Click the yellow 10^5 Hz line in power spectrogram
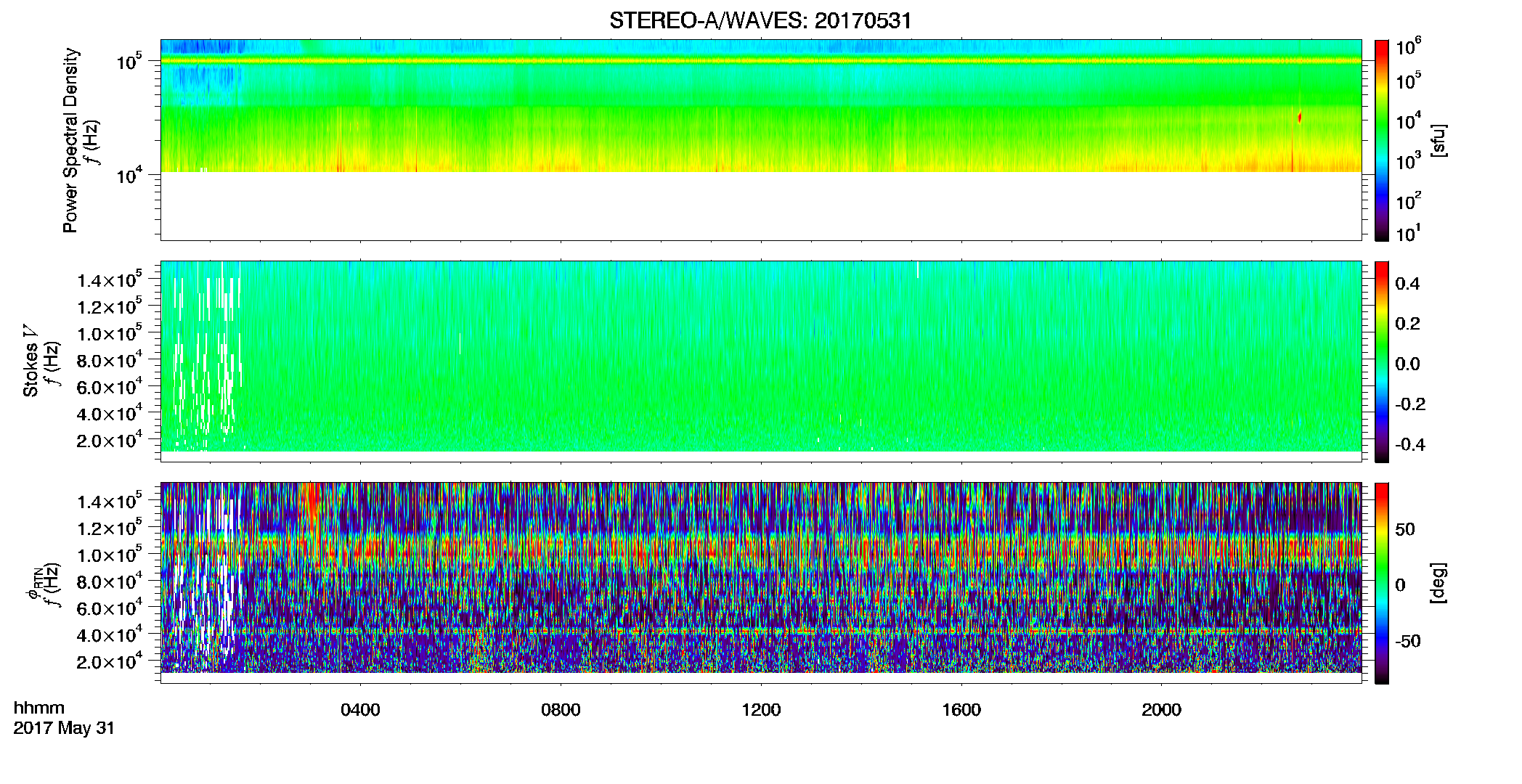The image size is (1522, 784). [760, 61]
